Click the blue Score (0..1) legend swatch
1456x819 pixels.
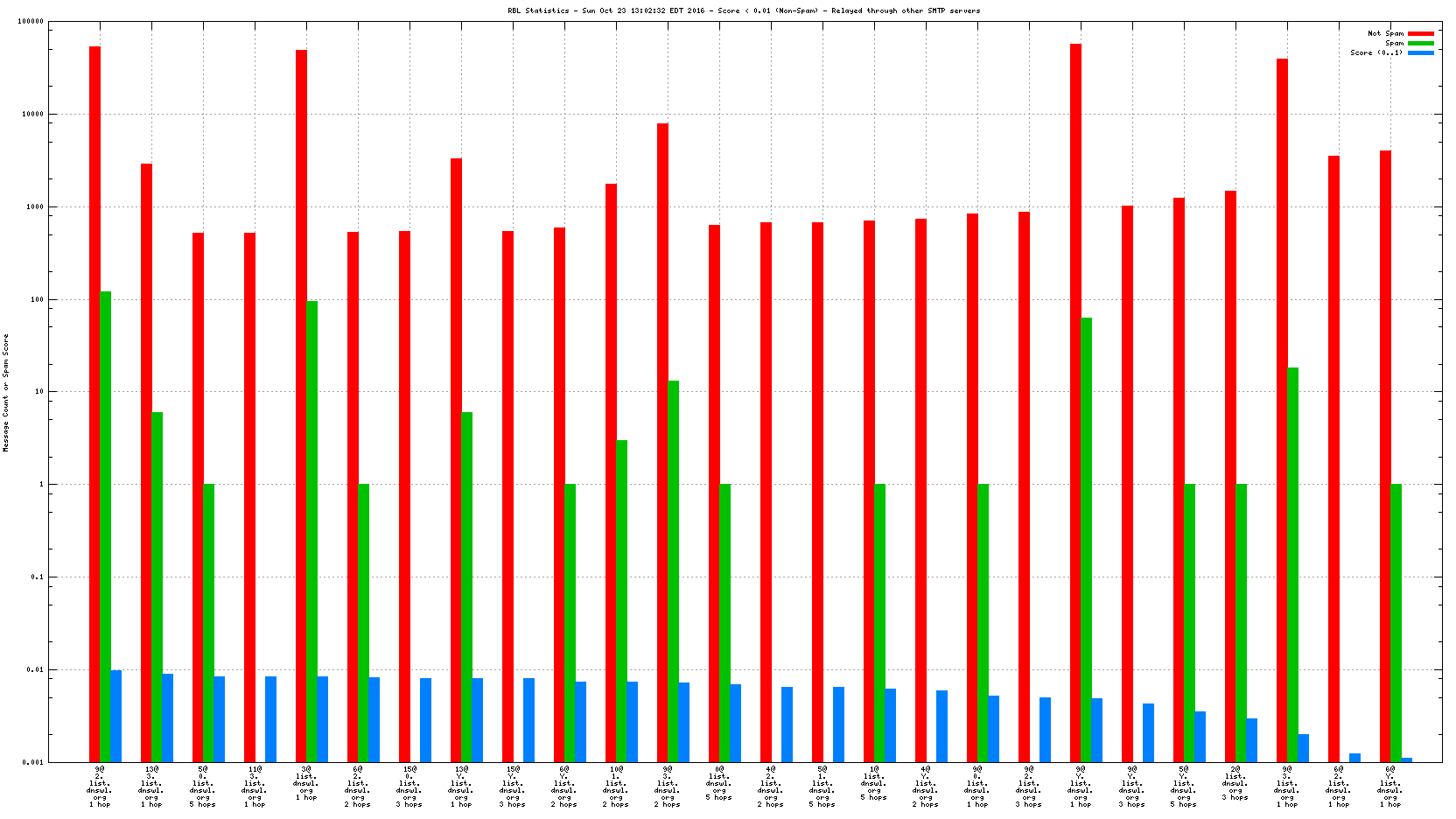(1420, 52)
